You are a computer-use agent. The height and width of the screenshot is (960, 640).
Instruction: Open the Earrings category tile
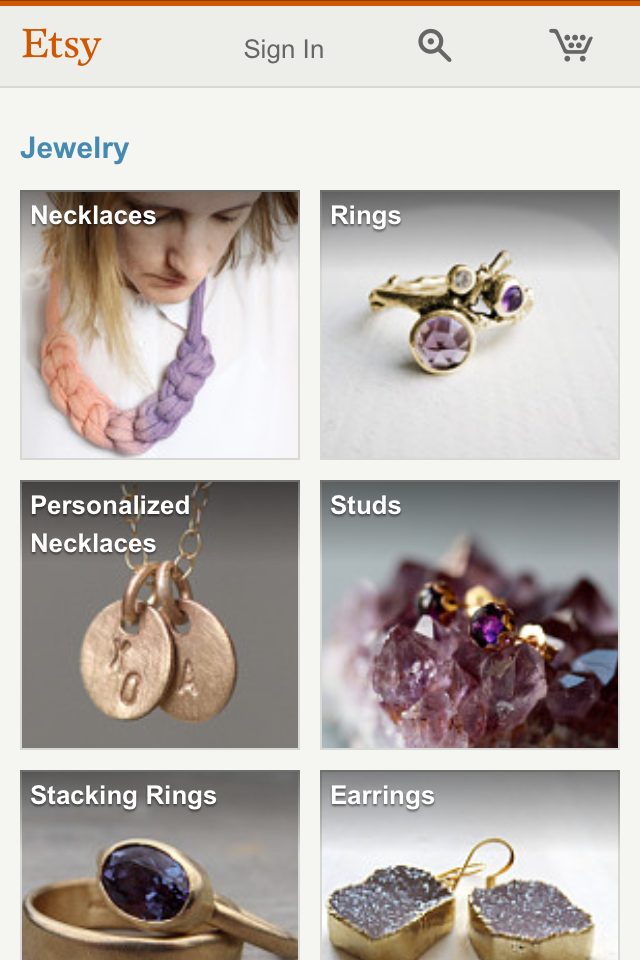pos(470,865)
